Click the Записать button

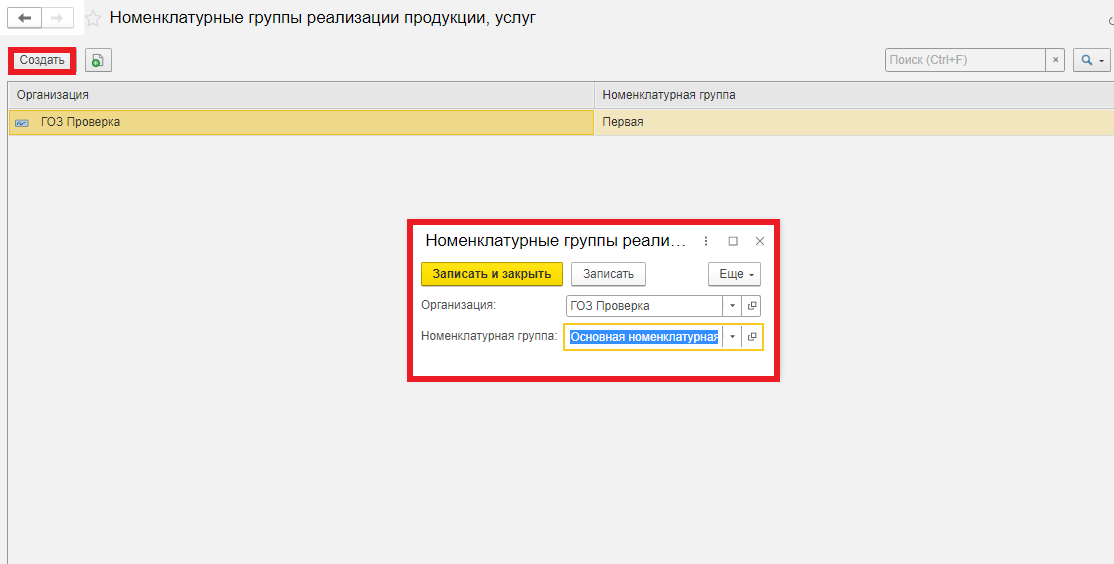[608, 274]
